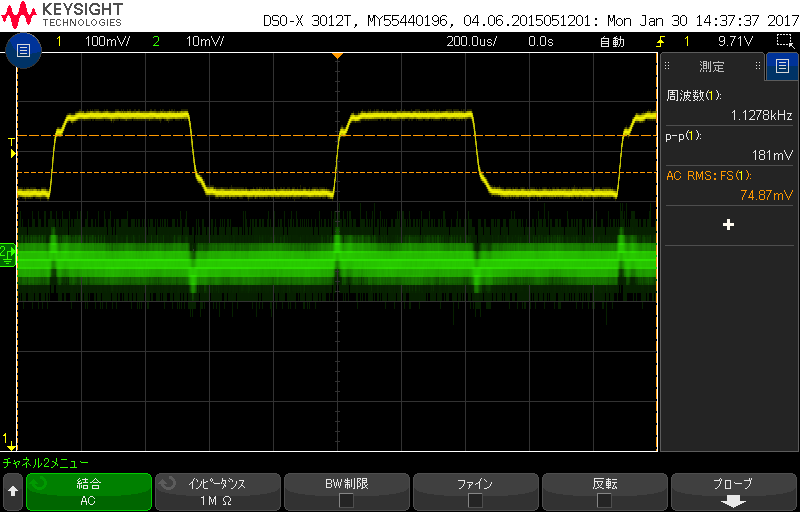Open the 結合 AC coupling selector
Screen dimensions: 800x512
89,492
